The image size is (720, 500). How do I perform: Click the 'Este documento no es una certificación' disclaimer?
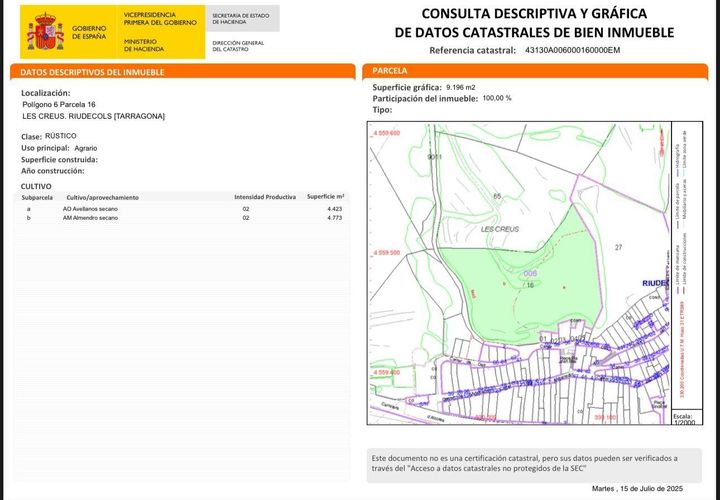point(534,465)
